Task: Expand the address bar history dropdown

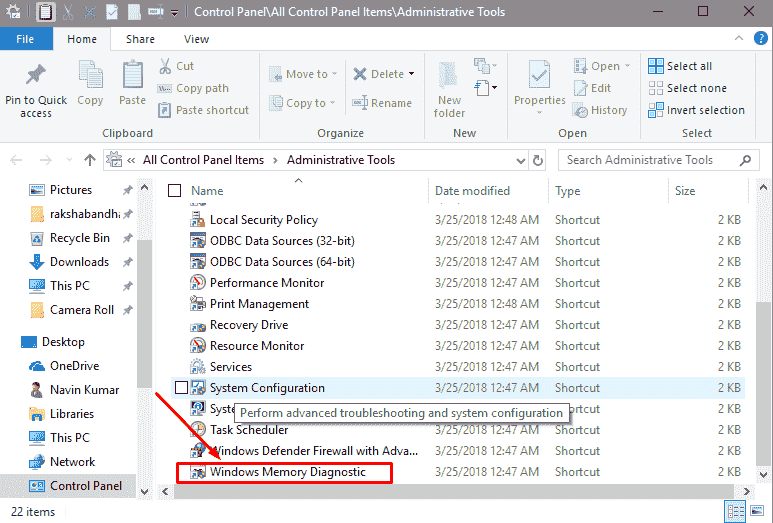Action: click(x=521, y=160)
